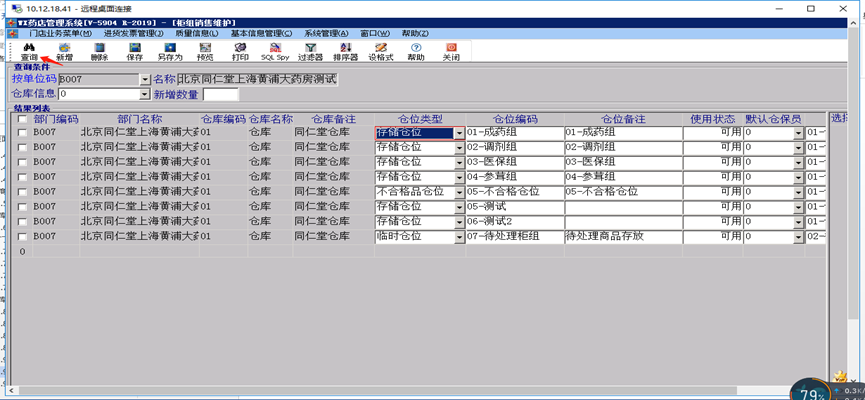Click the 保存 (Save) toolbar icon

tap(135, 48)
